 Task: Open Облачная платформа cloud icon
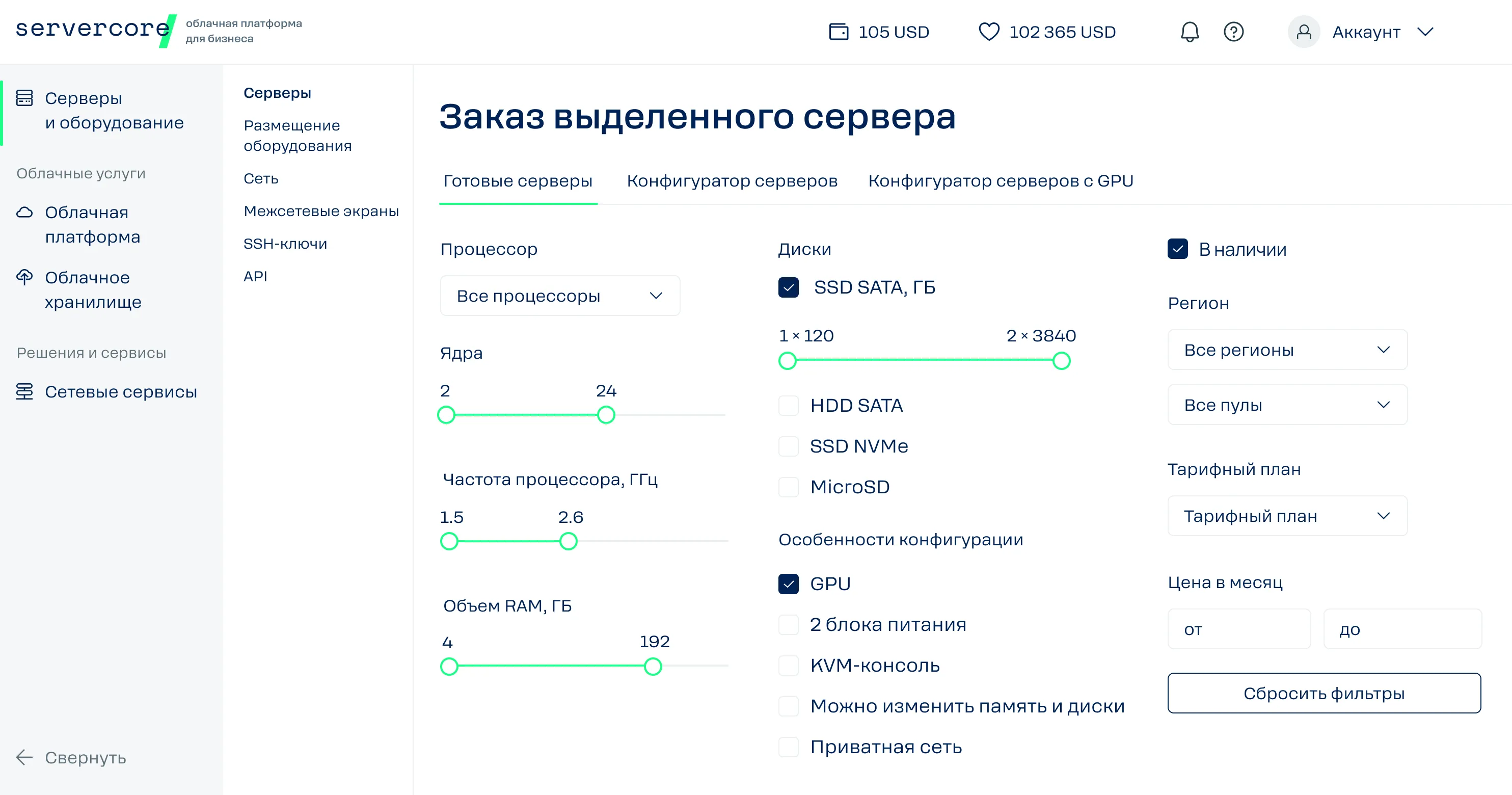pos(24,213)
